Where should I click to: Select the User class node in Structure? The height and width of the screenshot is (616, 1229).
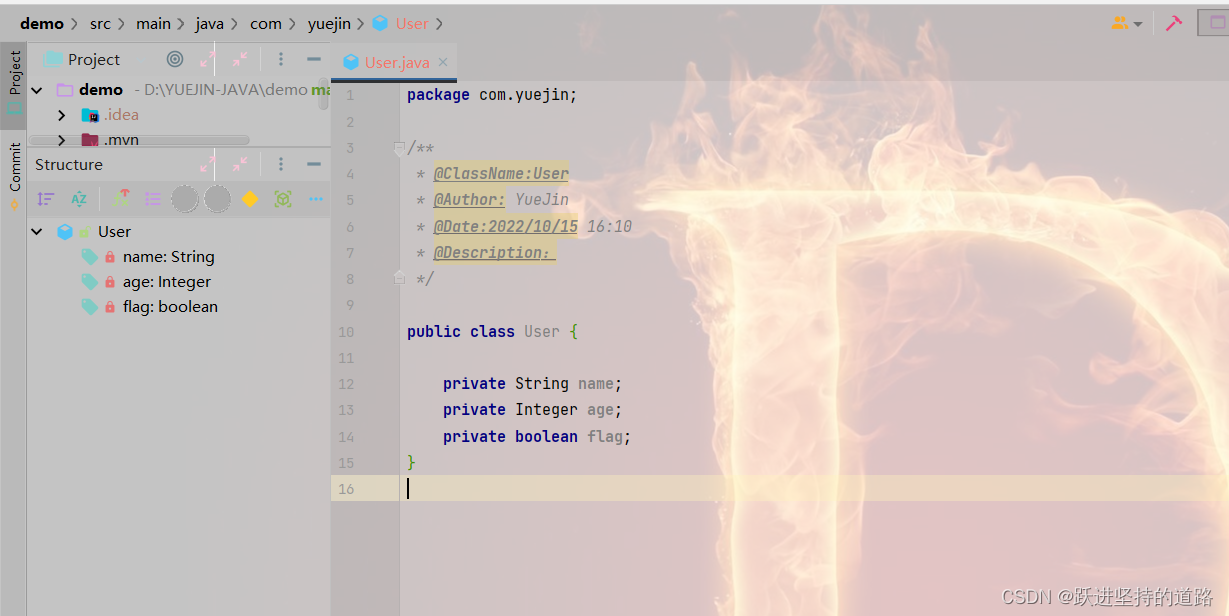114,231
